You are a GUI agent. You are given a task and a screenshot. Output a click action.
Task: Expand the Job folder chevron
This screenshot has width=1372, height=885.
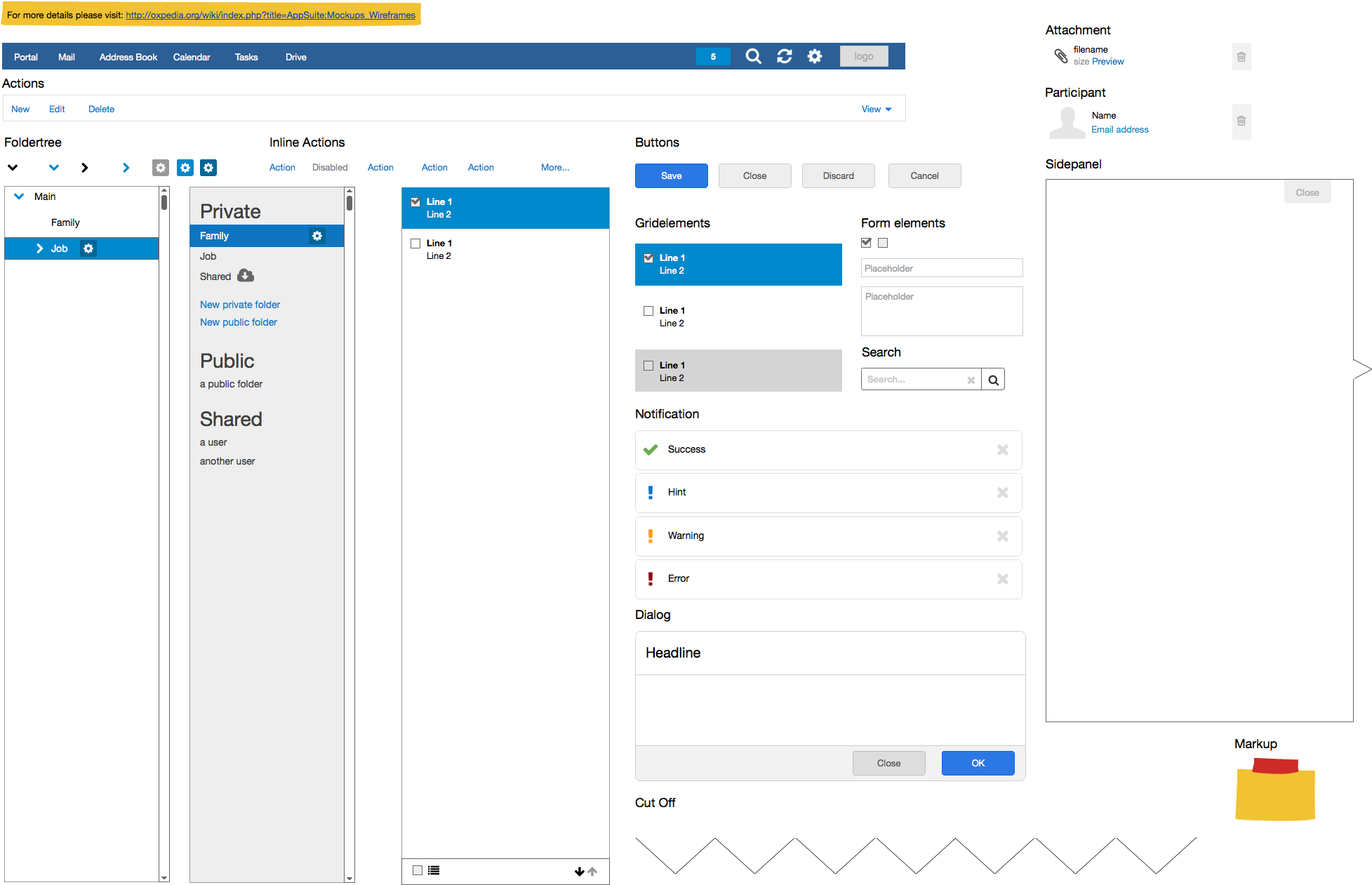[x=40, y=248]
